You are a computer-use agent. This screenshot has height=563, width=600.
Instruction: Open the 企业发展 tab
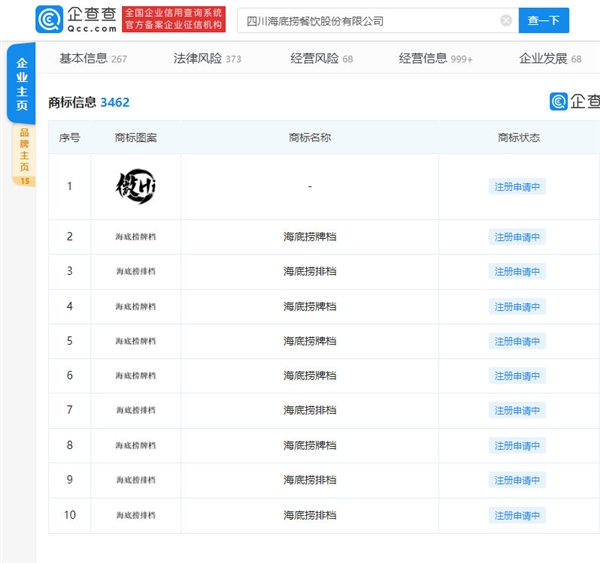coord(550,59)
